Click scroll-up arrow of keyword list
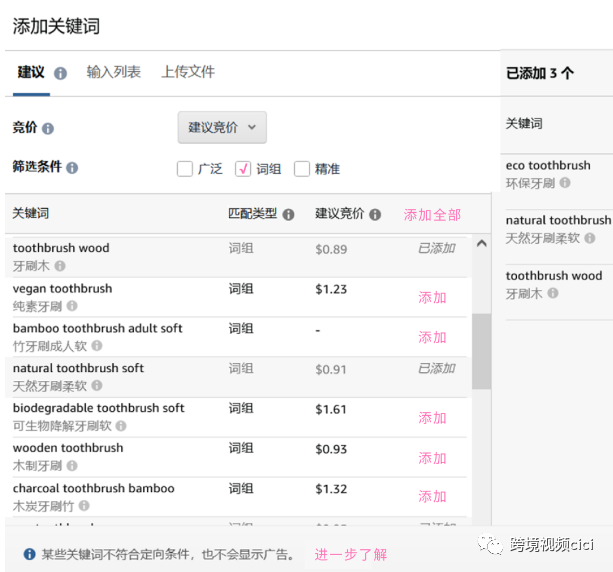This screenshot has width=613, height=572. click(482, 244)
